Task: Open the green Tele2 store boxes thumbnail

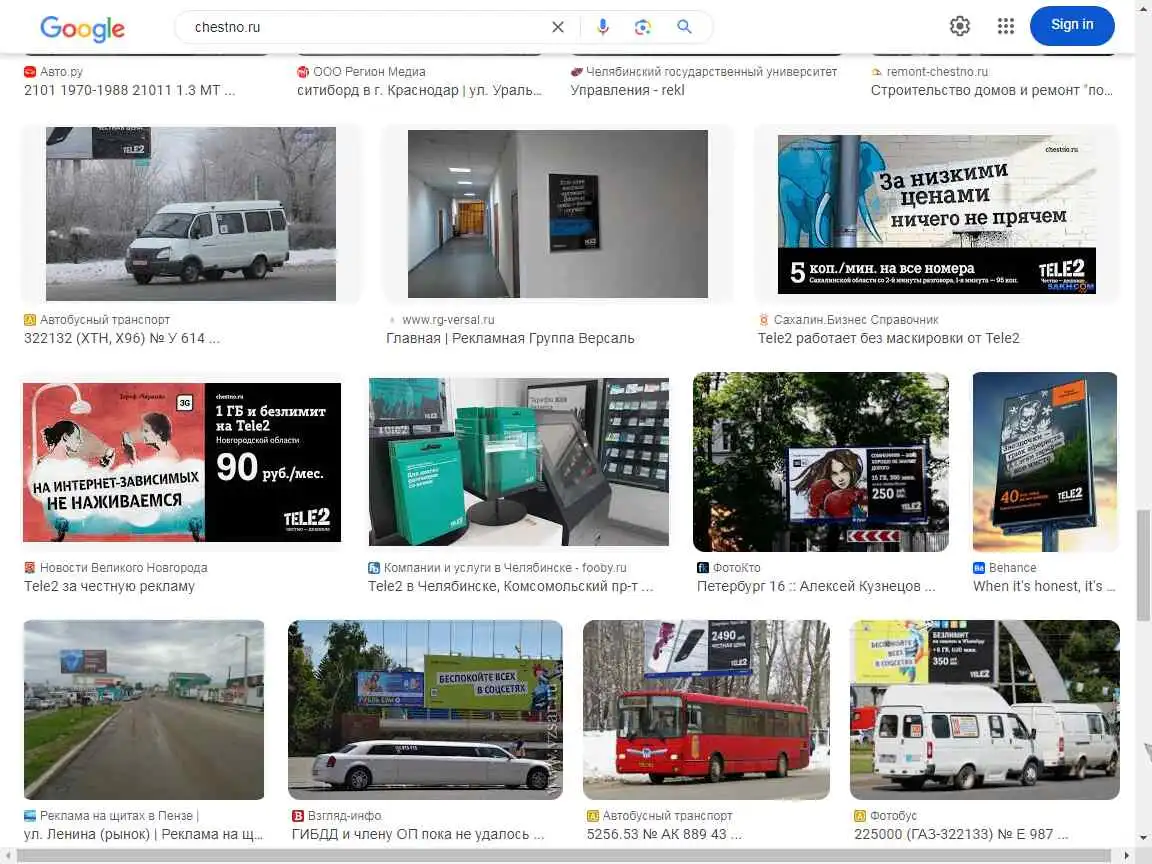Action: pos(519,462)
